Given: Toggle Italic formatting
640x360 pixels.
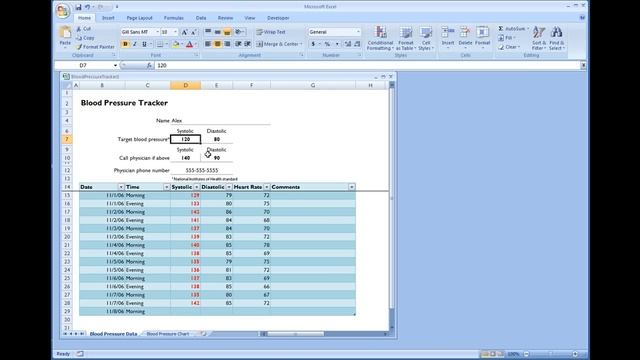Looking at the screenshot, I should 135,44.
